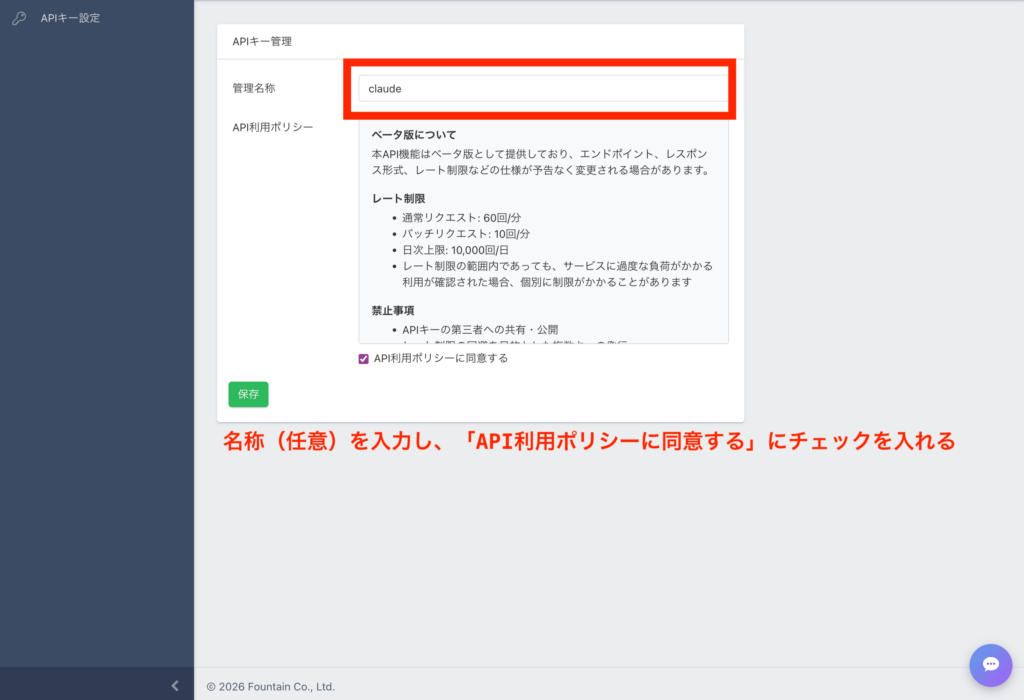Click the ベータ版について heading in policy
This screenshot has width=1024, height=700.
(414, 135)
